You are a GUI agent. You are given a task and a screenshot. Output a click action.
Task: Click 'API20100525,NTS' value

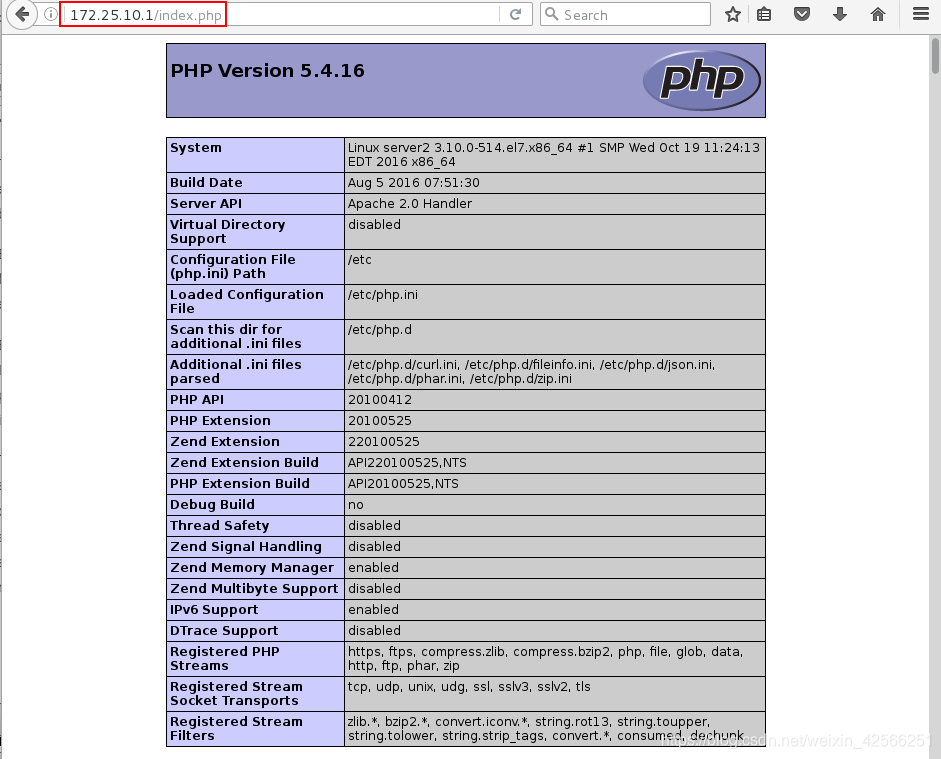click(403, 484)
